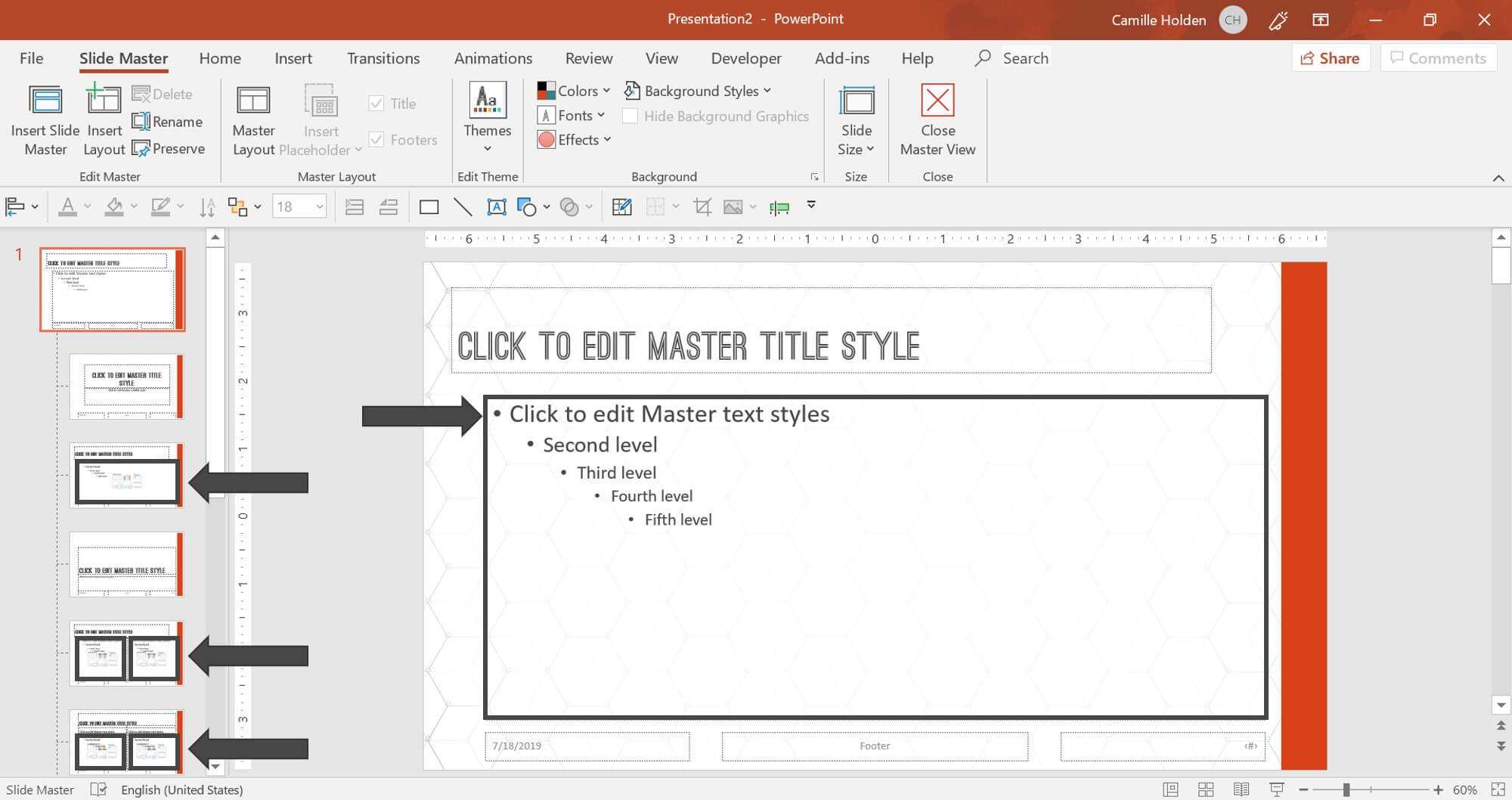The height and width of the screenshot is (800, 1512).
Task: Click the Share button
Action: [1331, 58]
